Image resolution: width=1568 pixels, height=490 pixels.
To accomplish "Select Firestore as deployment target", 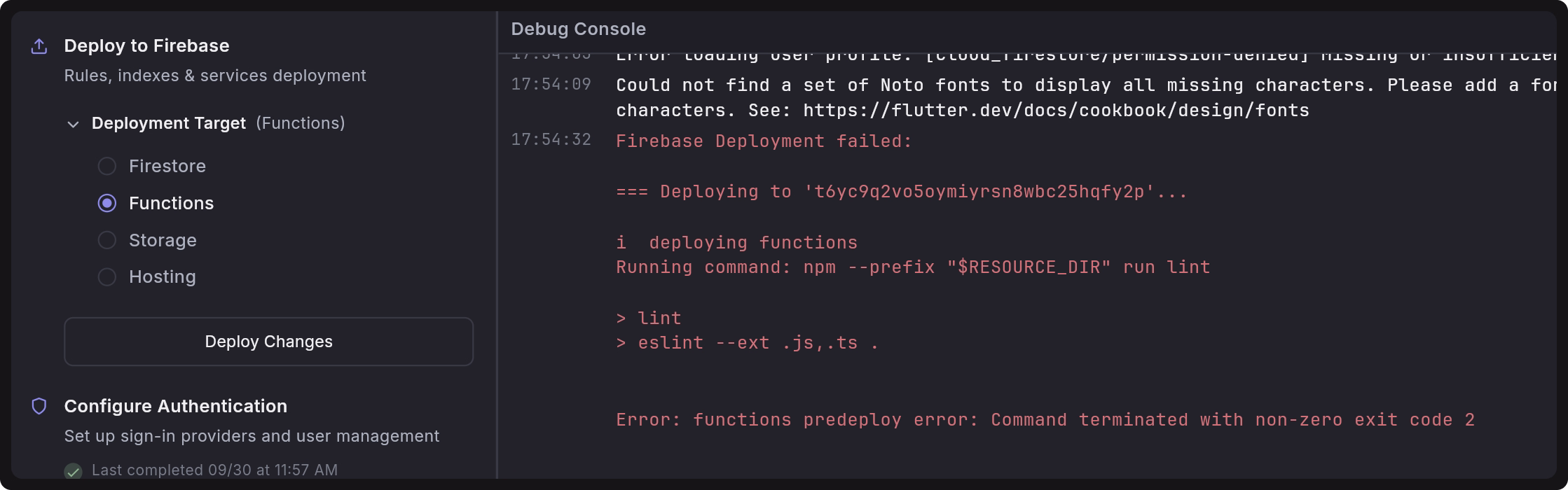I will [x=167, y=167].
